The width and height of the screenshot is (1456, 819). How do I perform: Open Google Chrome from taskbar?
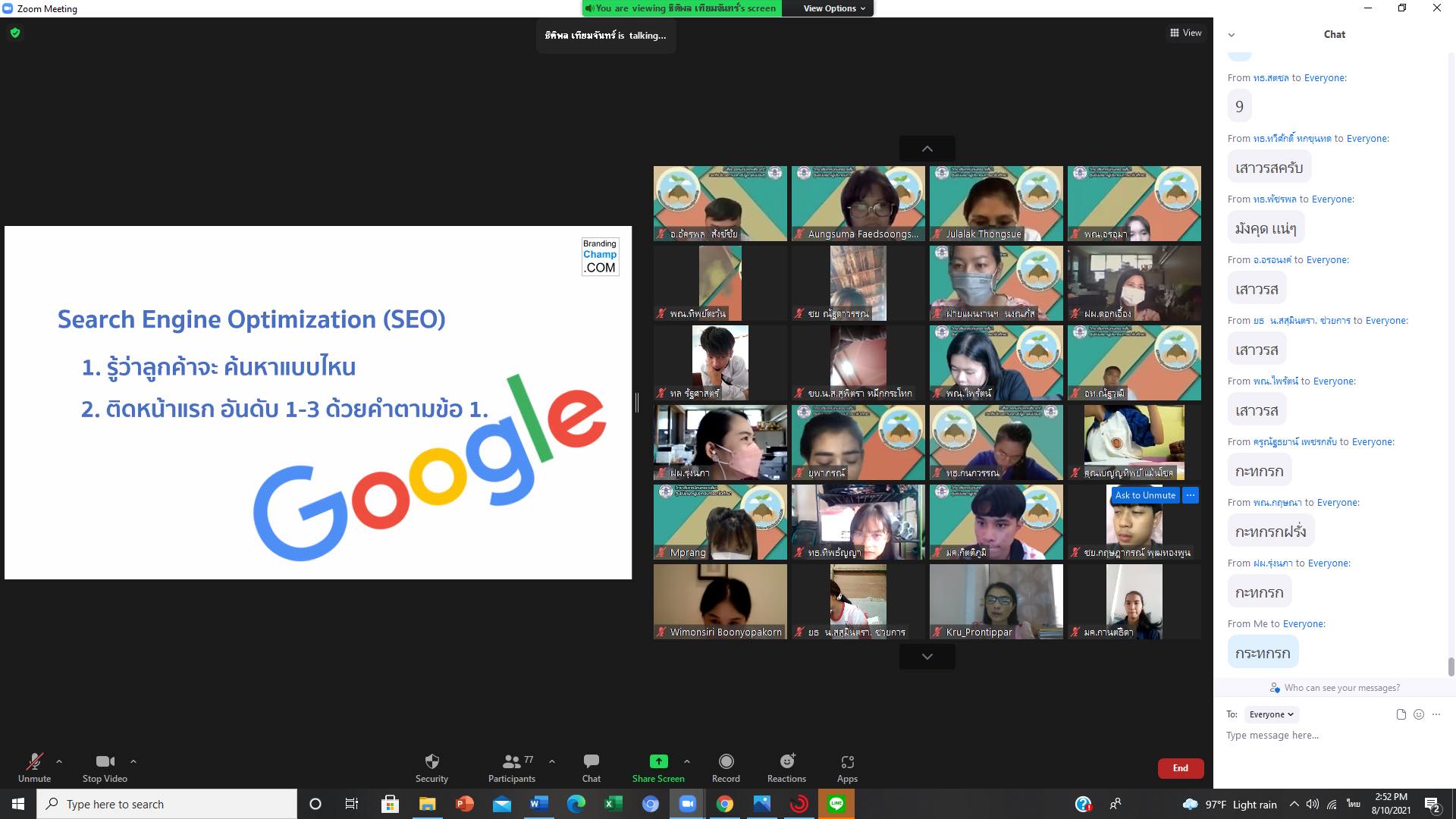(724, 804)
